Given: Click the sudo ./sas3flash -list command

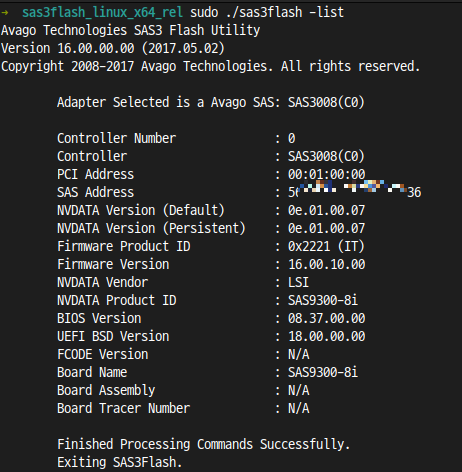Looking at the screenshot, I should [267, 13].
